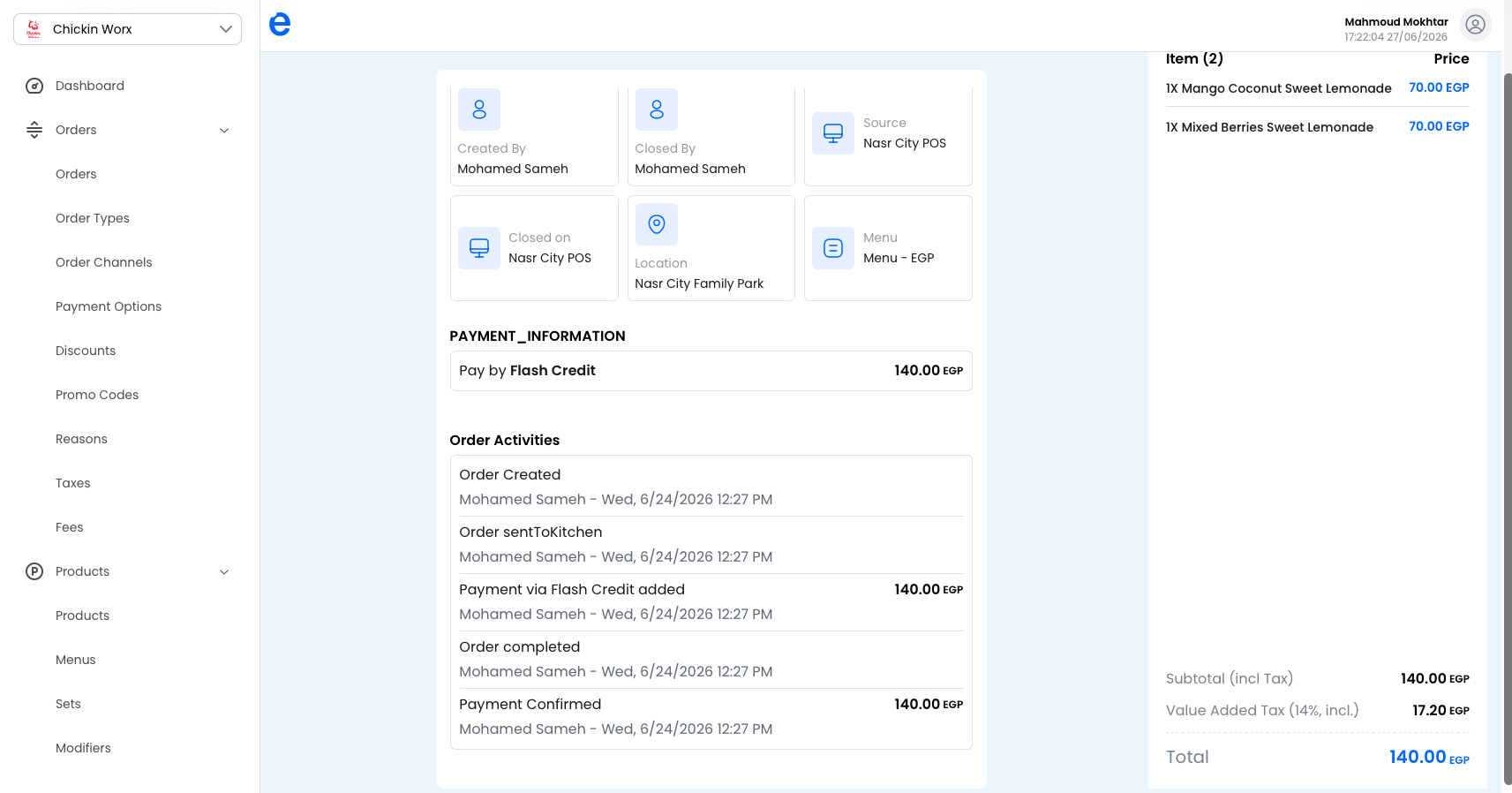The width and height of the screenshot is (1512, 793).
Task: Click the 'Payment Confirmed' activity entry
Action: click(711, 716)
